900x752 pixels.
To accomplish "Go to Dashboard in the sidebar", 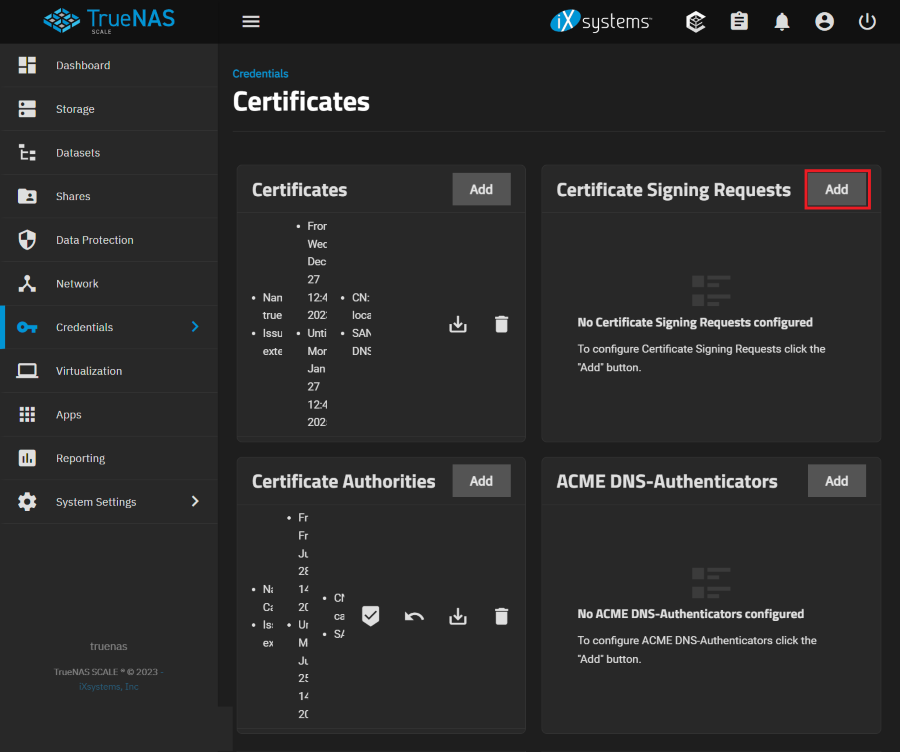I will point(83,65).
